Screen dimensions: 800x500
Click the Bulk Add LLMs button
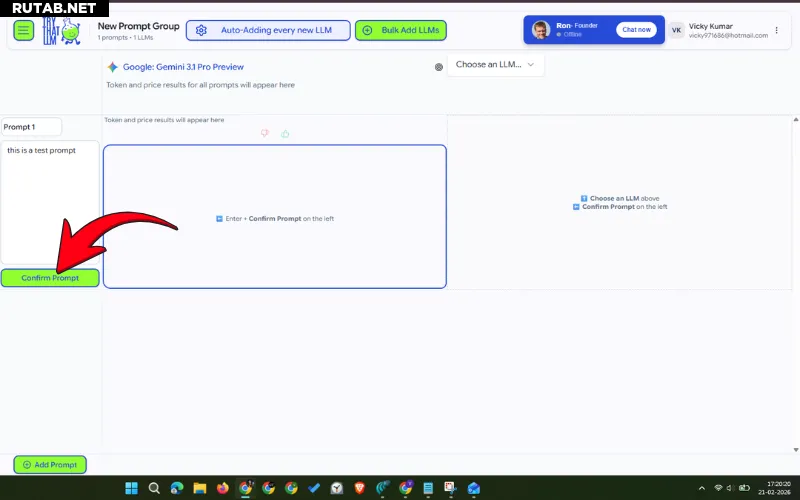(x=402, y=30)
